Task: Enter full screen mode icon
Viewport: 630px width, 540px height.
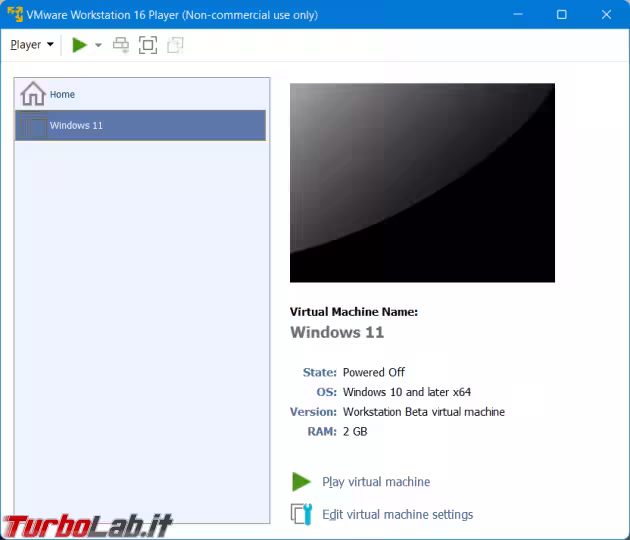Action: [x=148, y=45]
